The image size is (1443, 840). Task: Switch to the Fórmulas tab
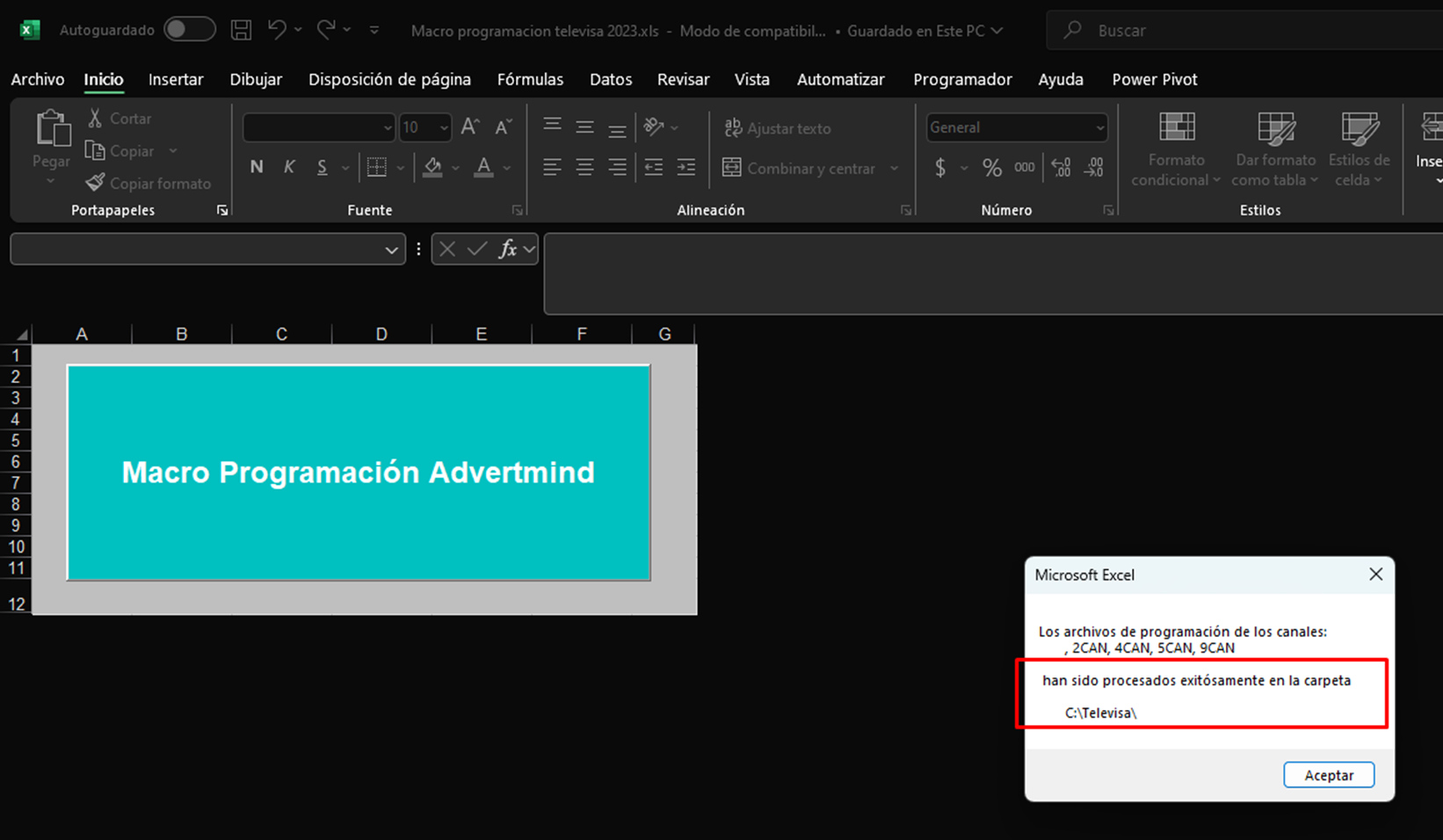[x=530, y=79]
